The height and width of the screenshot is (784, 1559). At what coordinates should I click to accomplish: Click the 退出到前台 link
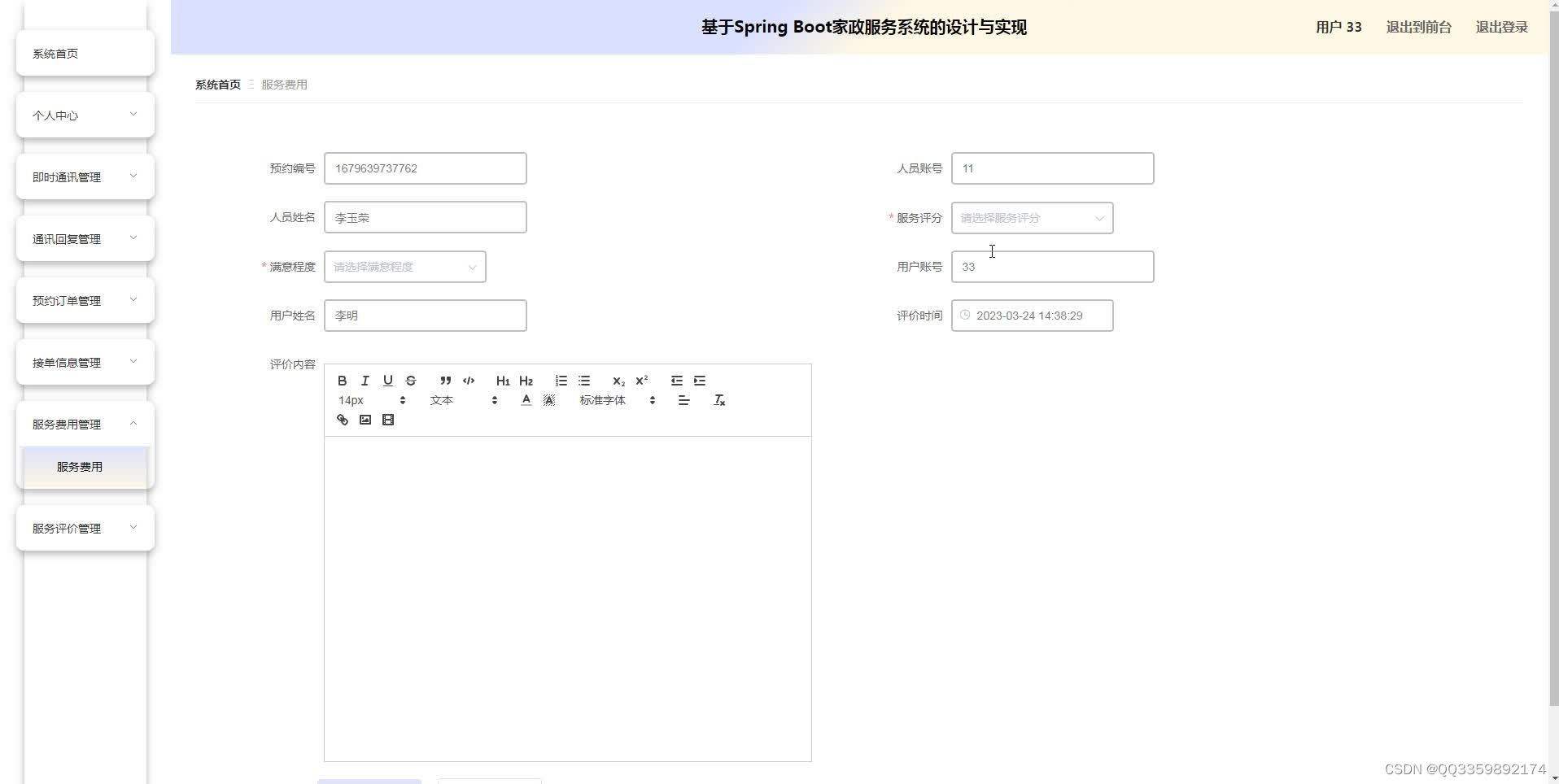[1418, 27]
